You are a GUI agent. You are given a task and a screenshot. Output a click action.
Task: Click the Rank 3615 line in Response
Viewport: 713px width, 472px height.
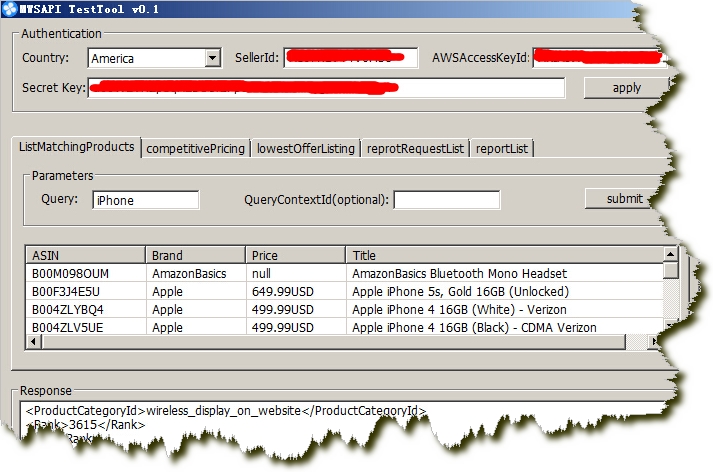pyautogui.click(x=85, y=425)
